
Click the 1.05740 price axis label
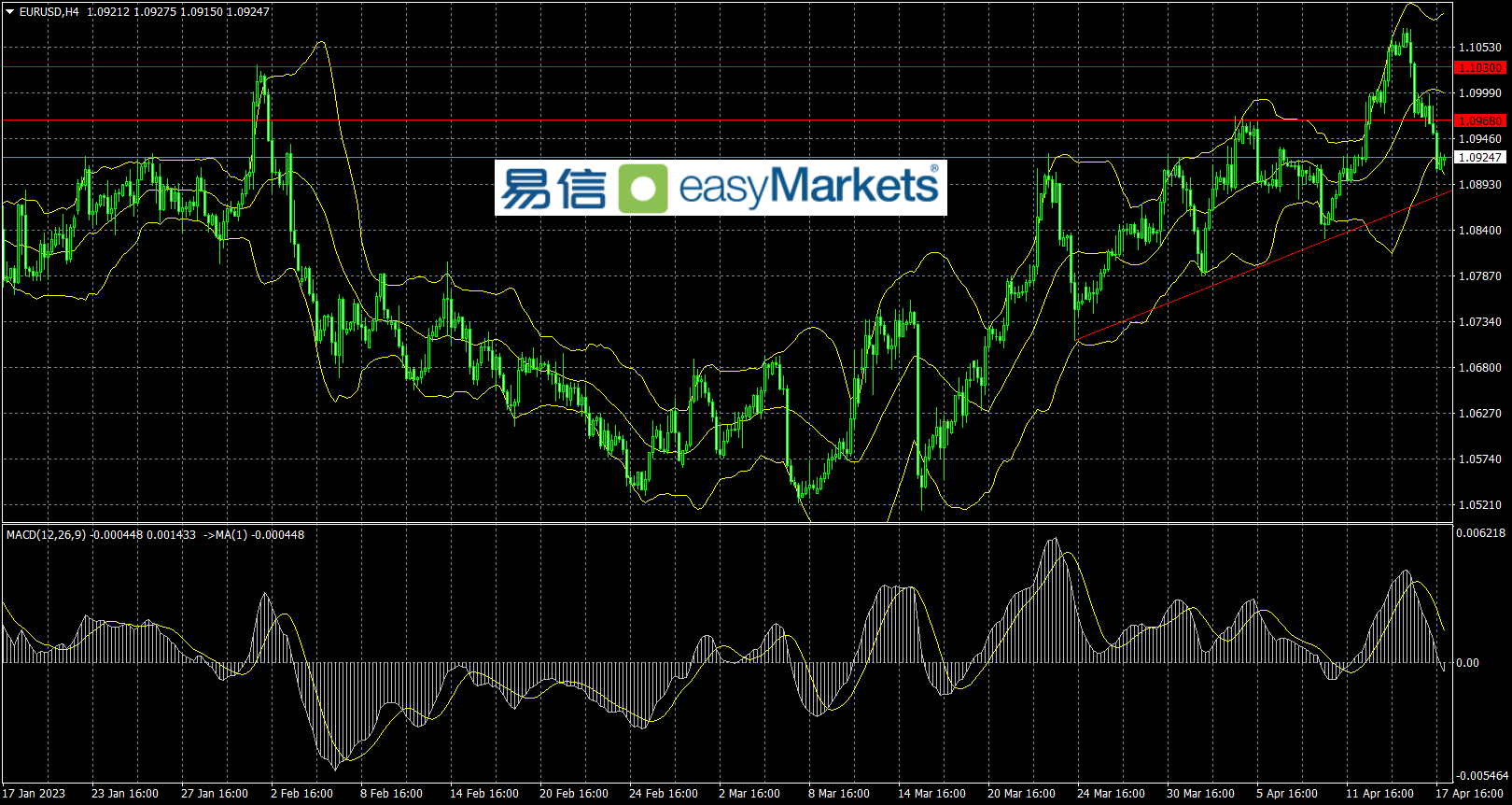coord(1480,459)
